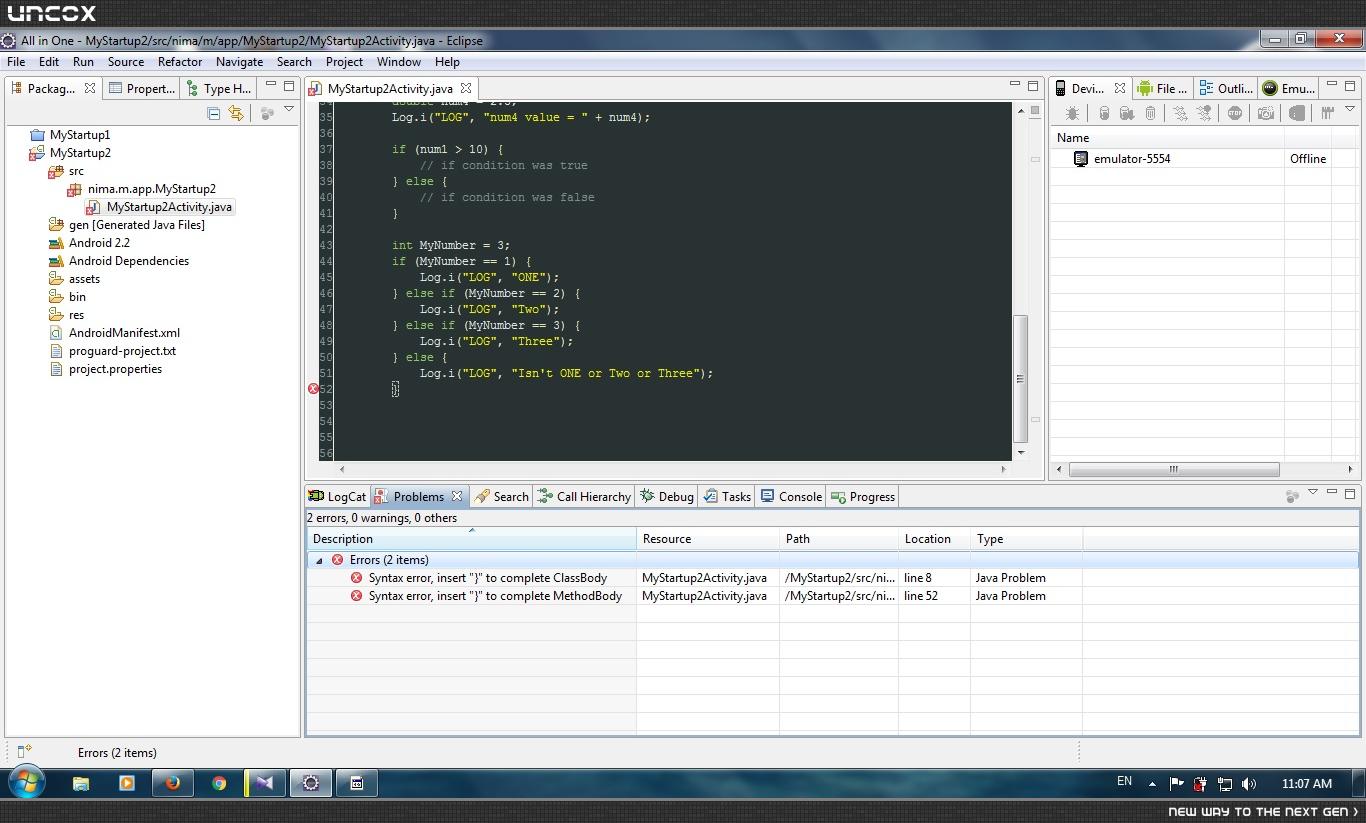Select MyStartup2Activity.java in Package Explorer

(x=169, y=207)
